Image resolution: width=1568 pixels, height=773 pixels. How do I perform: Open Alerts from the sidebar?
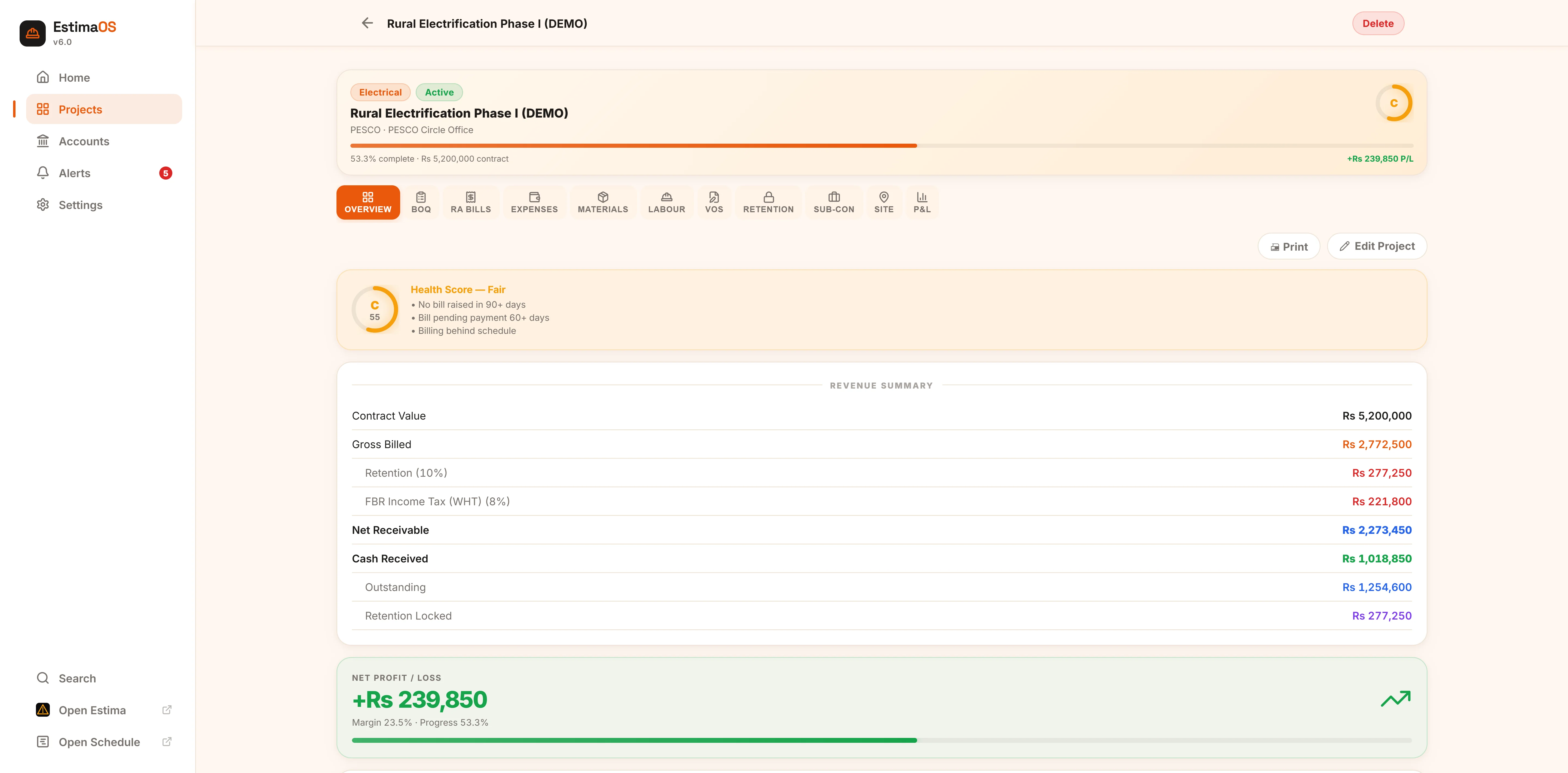104,173
